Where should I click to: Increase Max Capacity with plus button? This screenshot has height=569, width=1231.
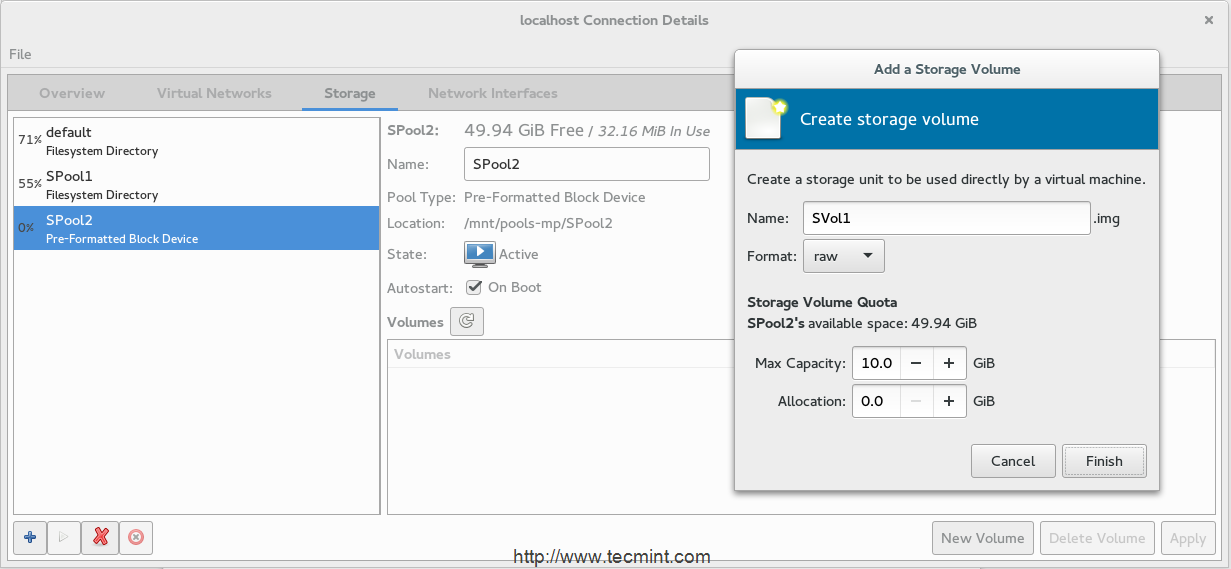[x=949, y=363]
